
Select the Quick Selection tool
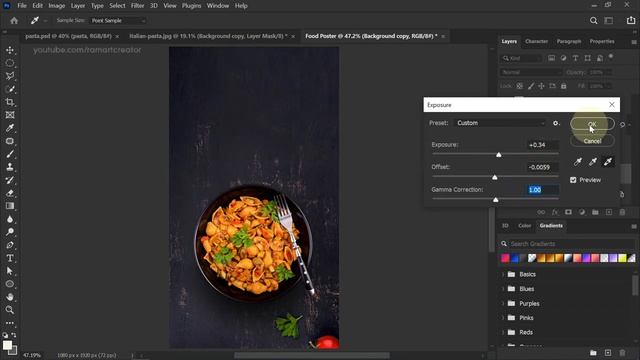(10, 89)
